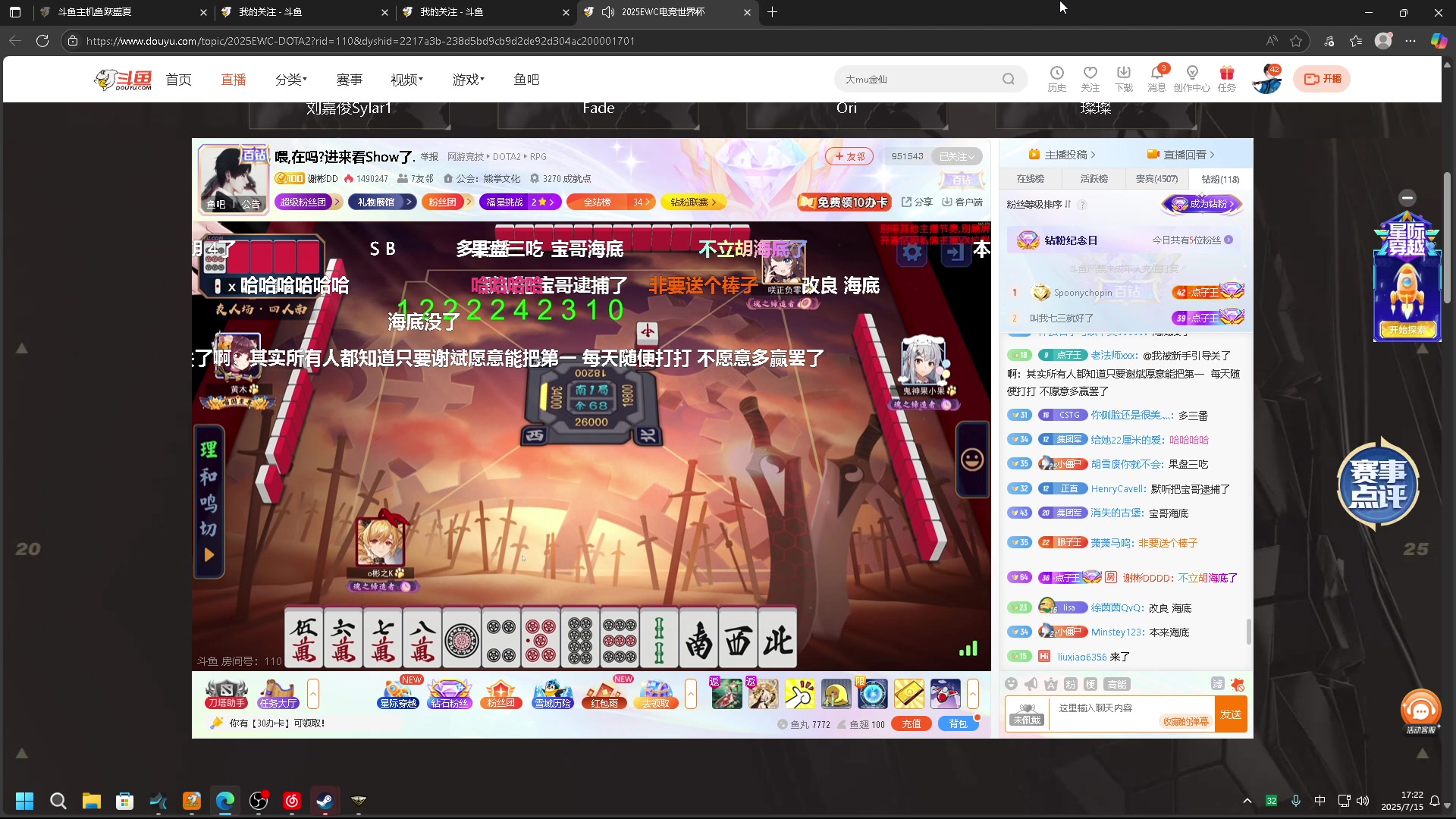The height and width of the screenshot is (819, 1456).
Task: Open the 直播回看 chevron link
Action: coord(1181,154)
